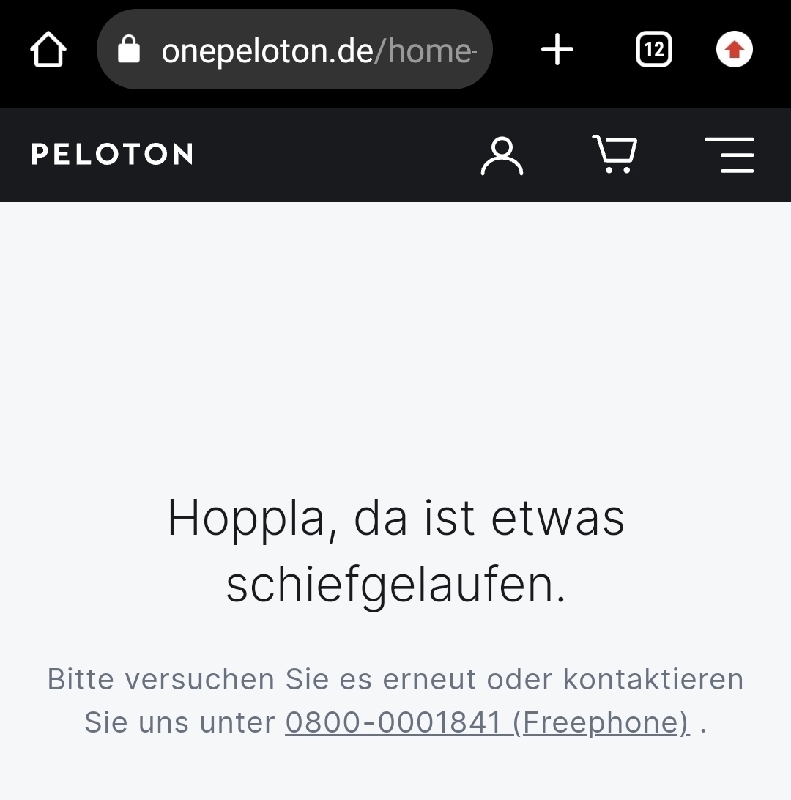Click the "Sie uns unter" text
The width and height of the screenshot is (791, 800).
[x=180, y=722]
